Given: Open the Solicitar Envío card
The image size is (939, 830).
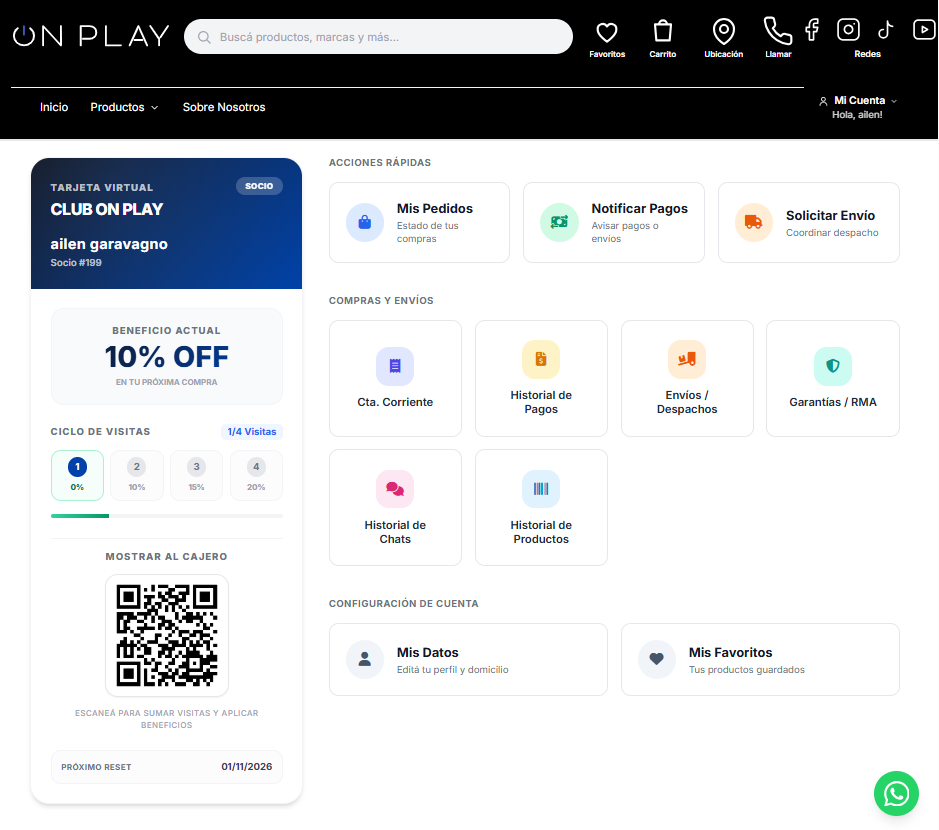Looking at the screenshot, I should click(808, 222).
